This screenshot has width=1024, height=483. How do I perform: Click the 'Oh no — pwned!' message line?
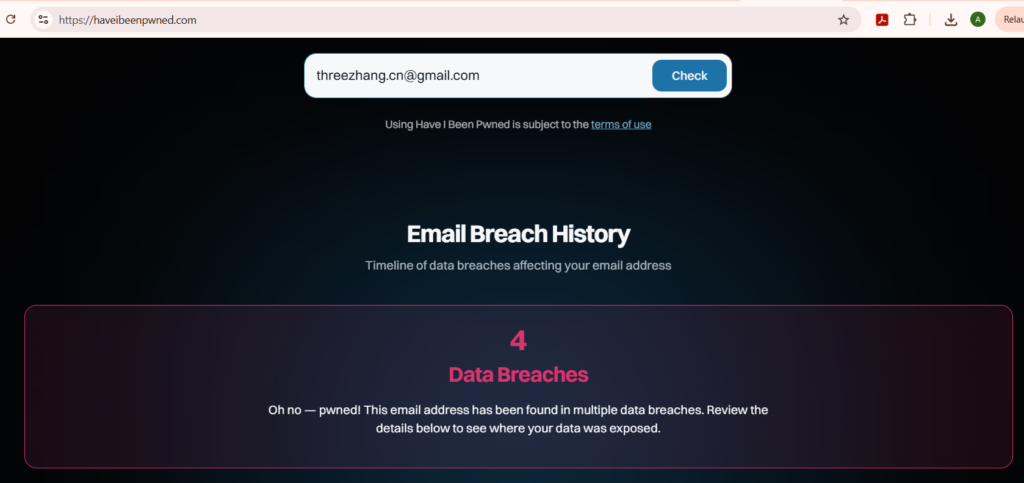[x=519, y=411]
